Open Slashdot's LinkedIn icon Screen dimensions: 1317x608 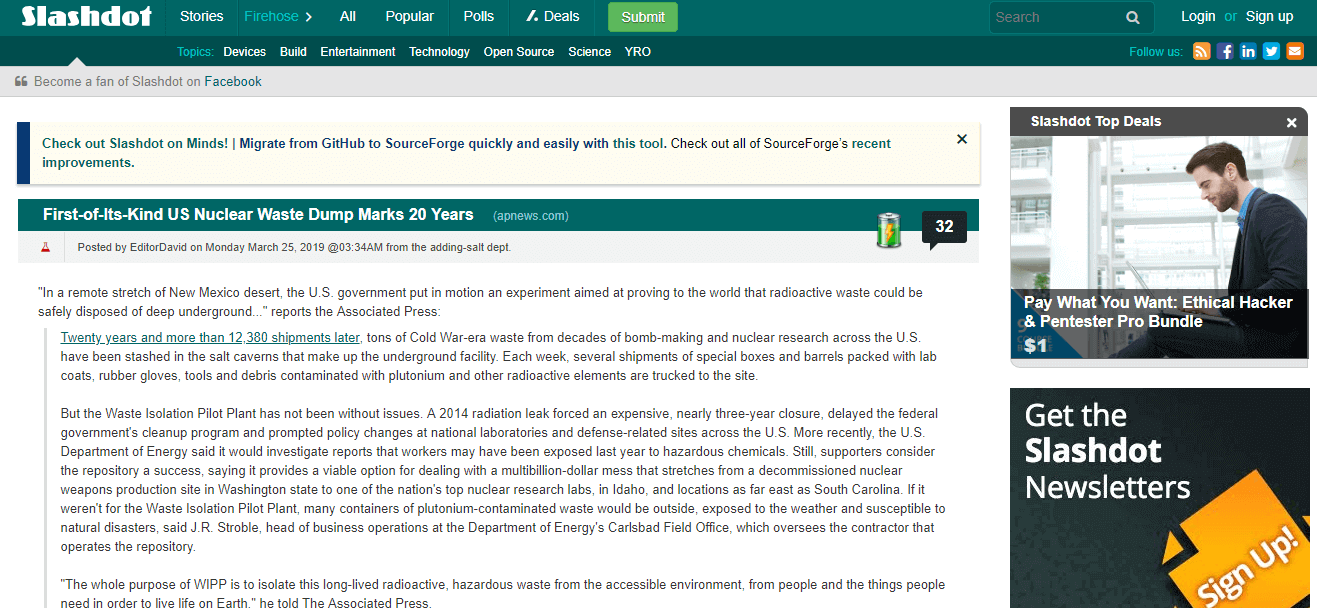[1248, 52]
